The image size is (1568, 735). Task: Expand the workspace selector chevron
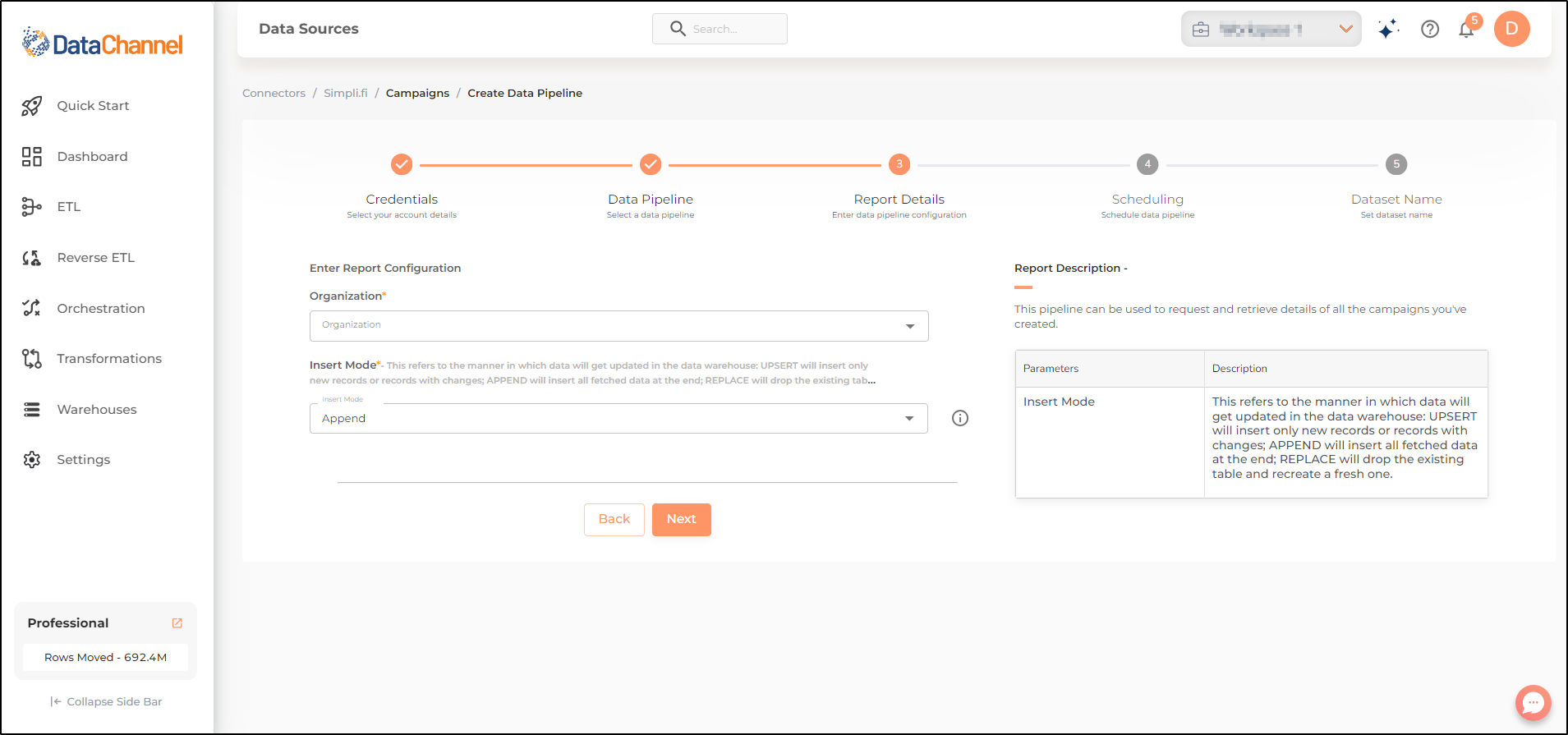(1345, 29)
